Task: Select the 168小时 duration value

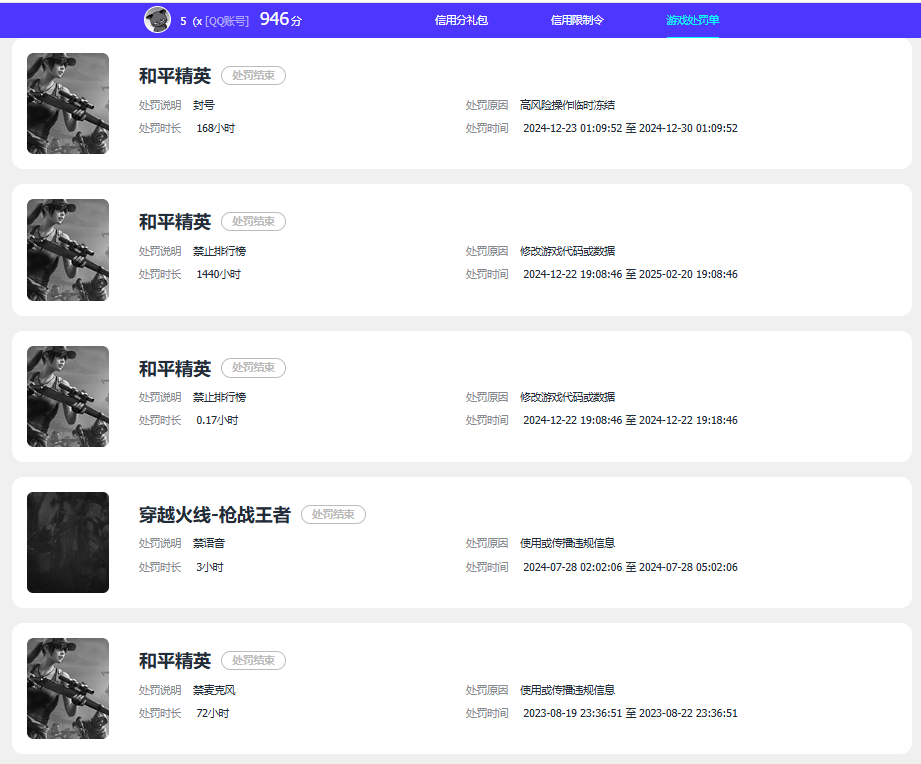Action: point(216,128)
